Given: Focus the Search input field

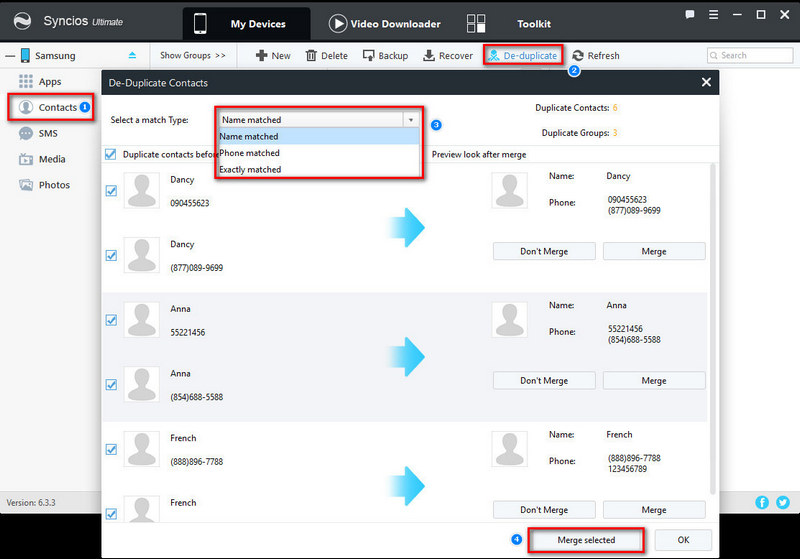Looking at the screenshot, I should click(750, 55).
